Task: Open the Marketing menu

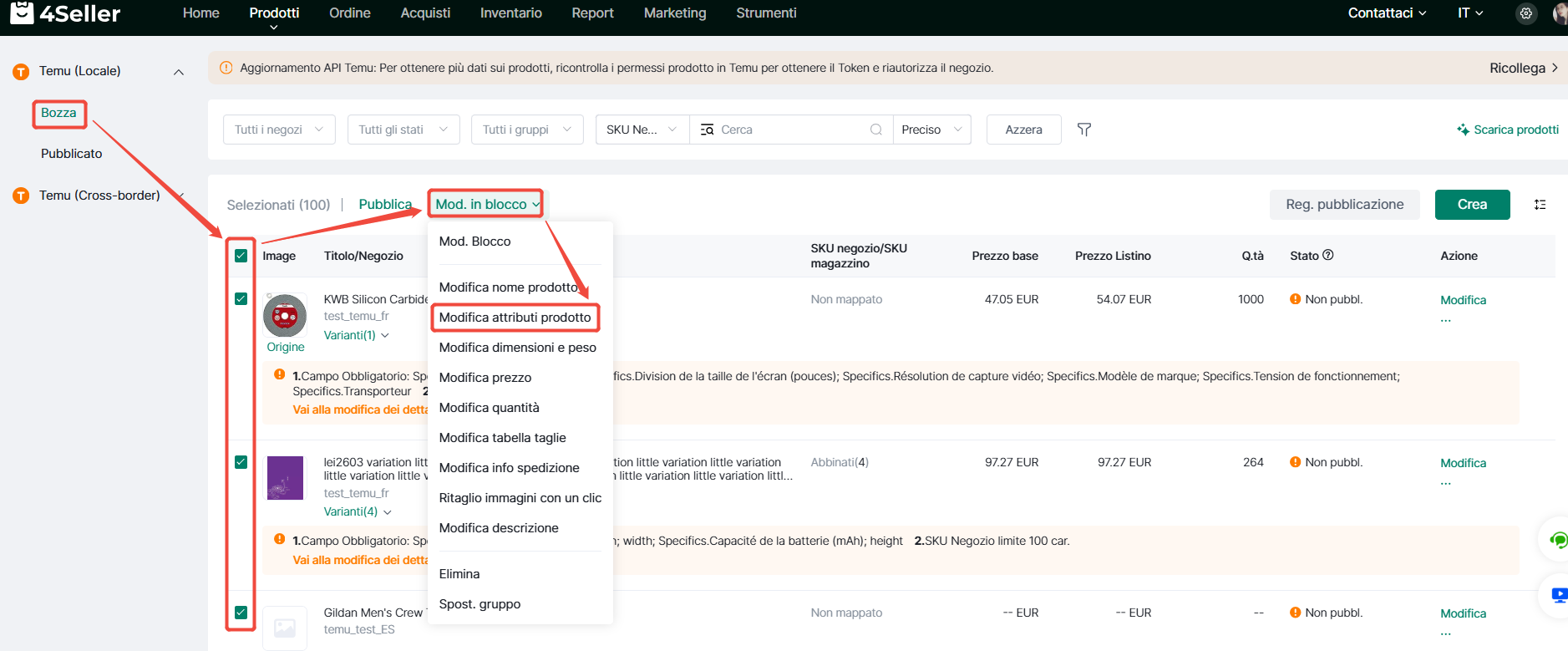Action: pyautogui.click(x=675, y=13)
